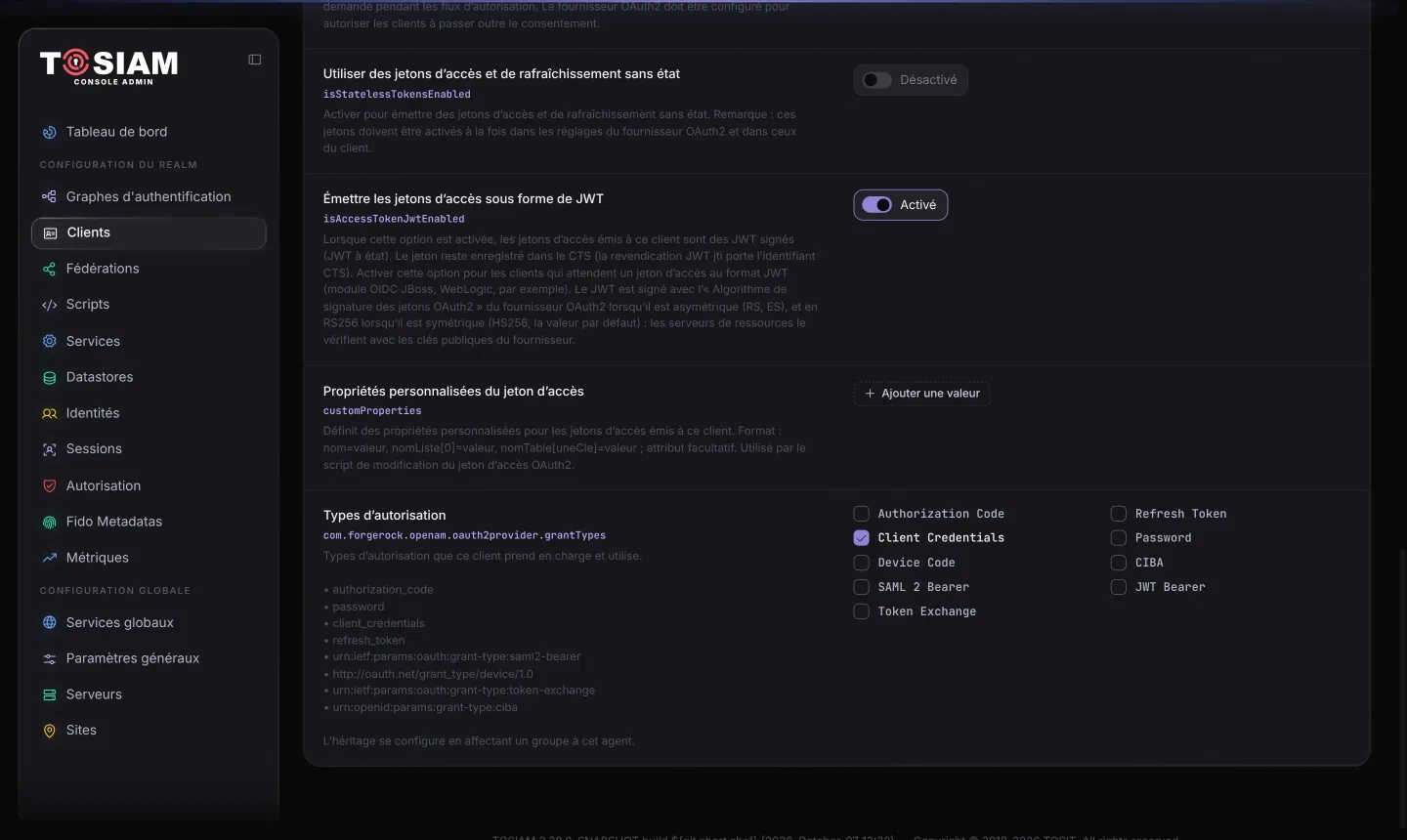Click the Fido Metadatas fingerprint icon
The image size is (1407, 840).
(50, 522)
